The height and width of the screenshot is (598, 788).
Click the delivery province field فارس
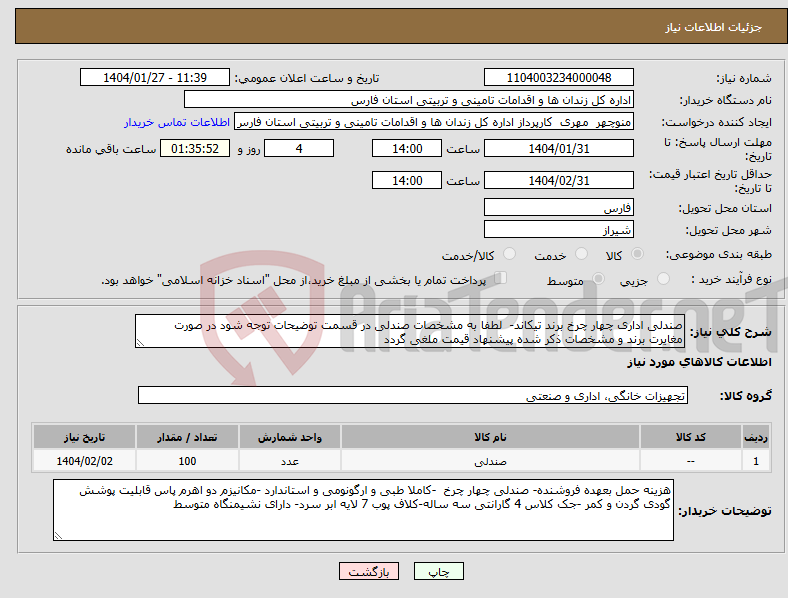click(x=559, y=208)
